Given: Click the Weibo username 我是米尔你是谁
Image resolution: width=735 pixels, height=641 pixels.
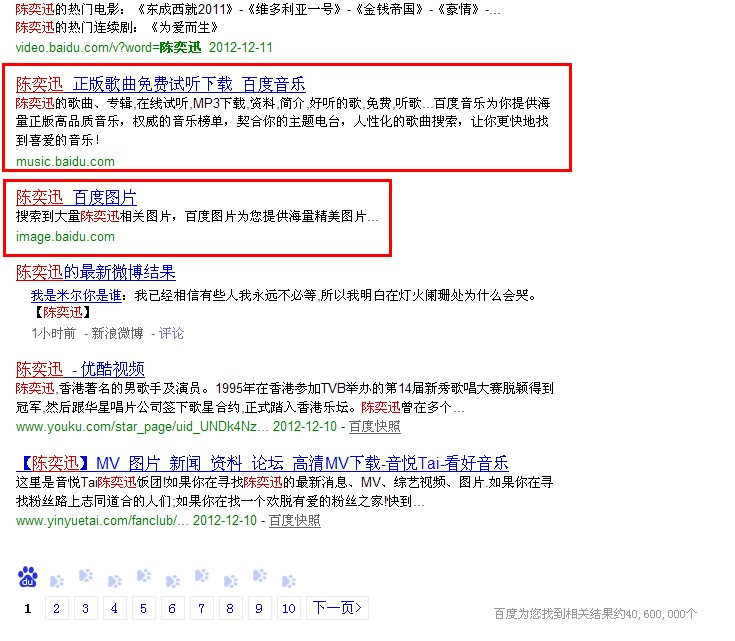Looking at the screenshot, I should (x=76, y=295).
